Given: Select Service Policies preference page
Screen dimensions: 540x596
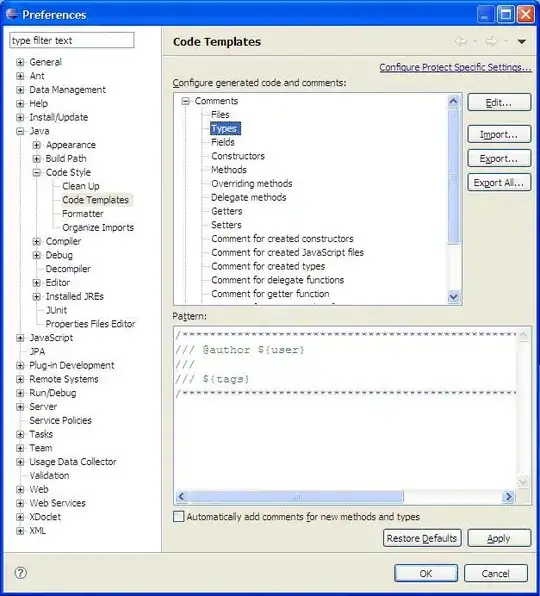Looking at the screenshot, I should pyautogui.click(x=60, y=420).
